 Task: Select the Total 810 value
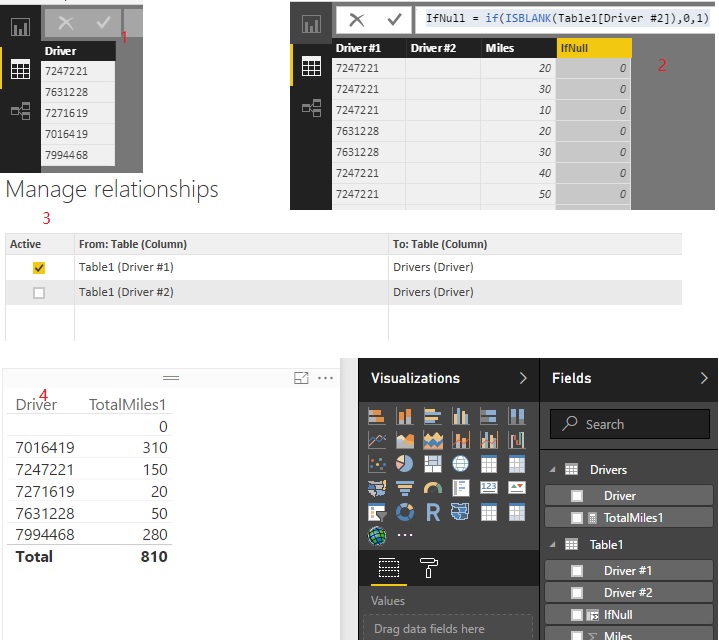(x=154, y=557)
